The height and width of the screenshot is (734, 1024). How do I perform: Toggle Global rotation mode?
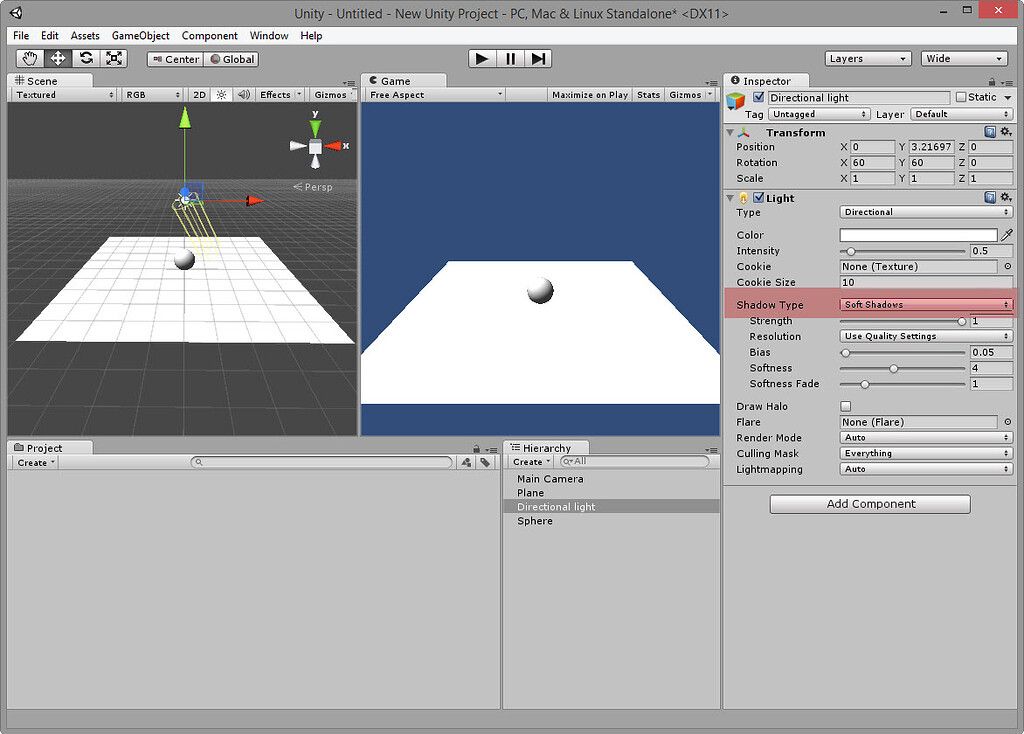pyautogui.click(x=231, y=59)
